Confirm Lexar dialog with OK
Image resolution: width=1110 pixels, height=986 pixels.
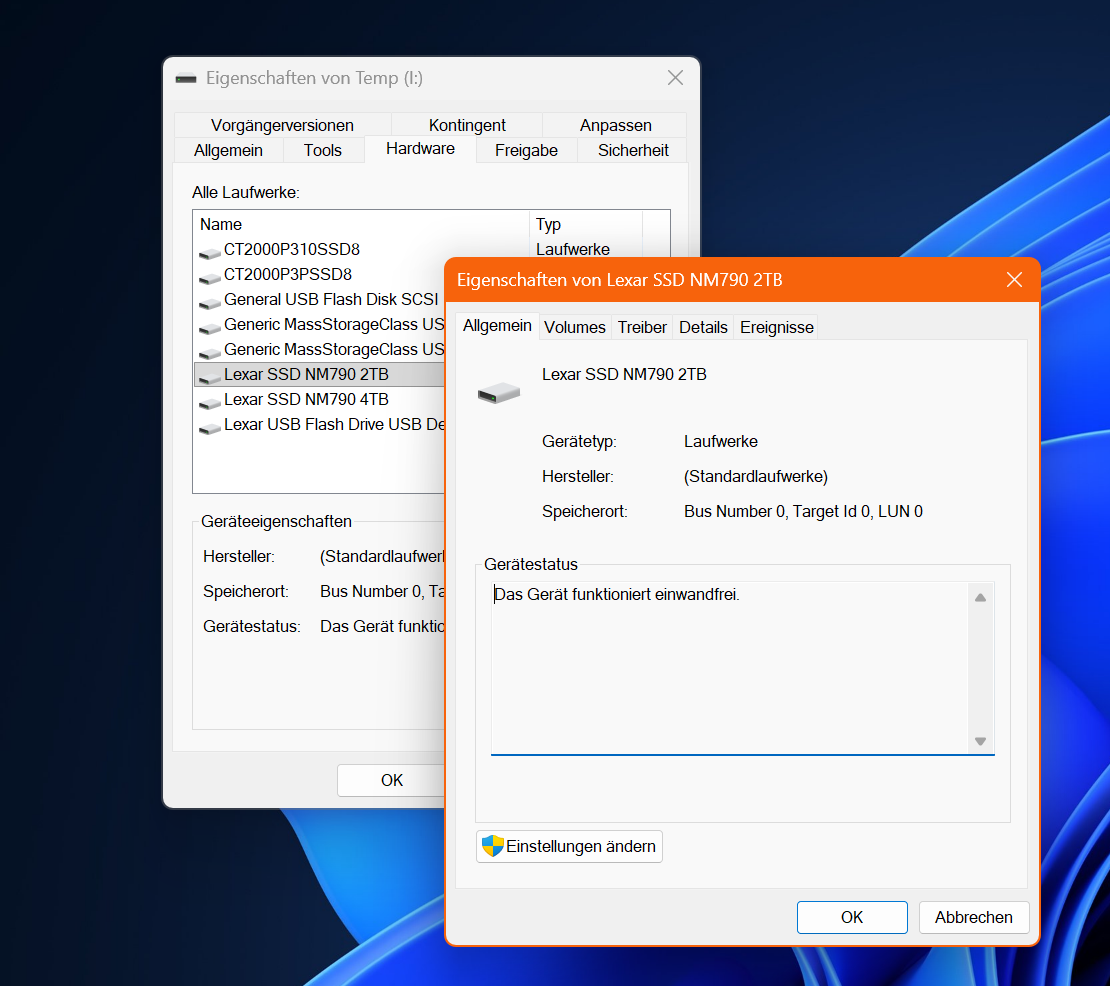point(852,917)
